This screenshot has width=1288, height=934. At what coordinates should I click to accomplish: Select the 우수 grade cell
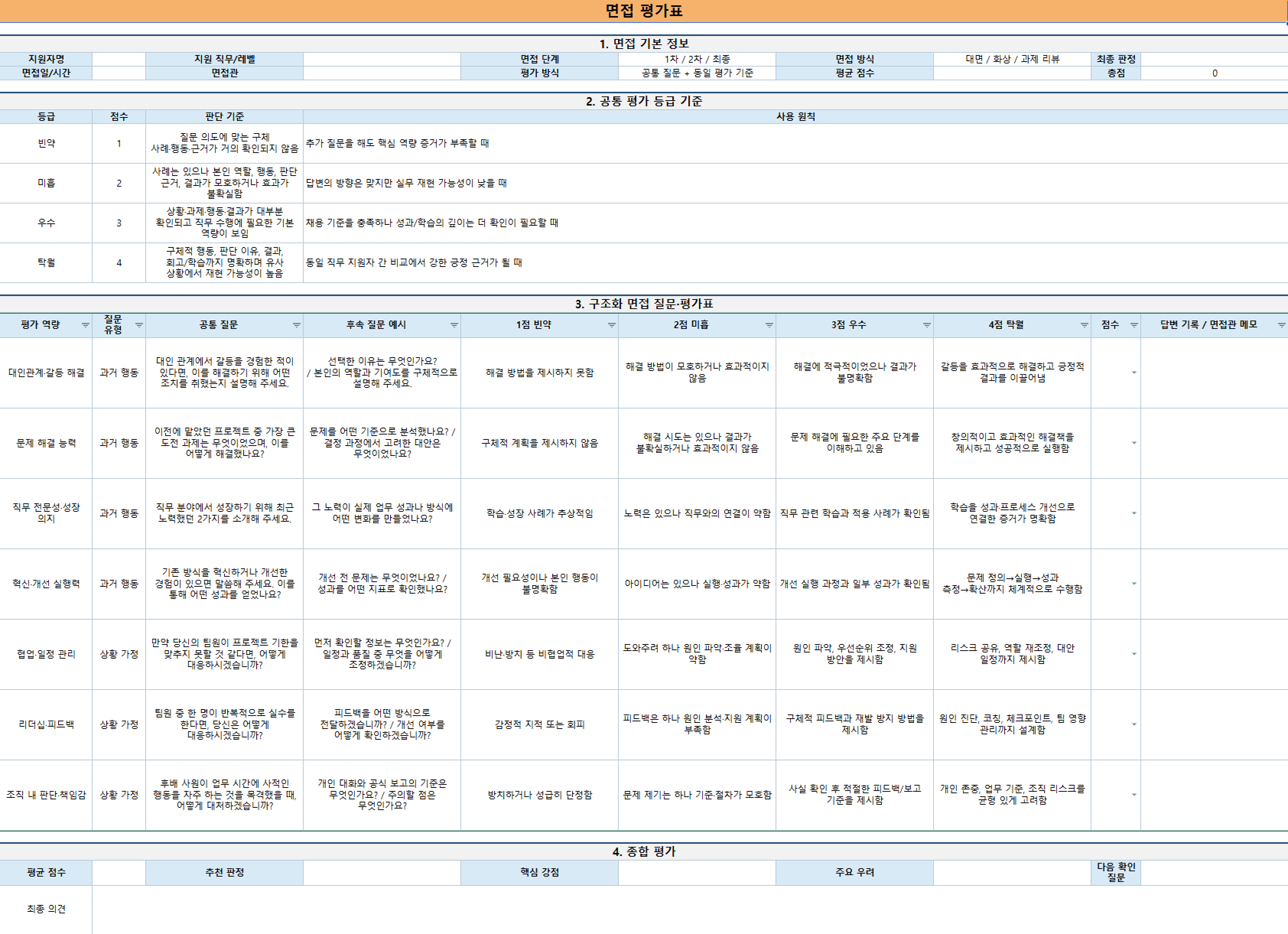point(46,223)
